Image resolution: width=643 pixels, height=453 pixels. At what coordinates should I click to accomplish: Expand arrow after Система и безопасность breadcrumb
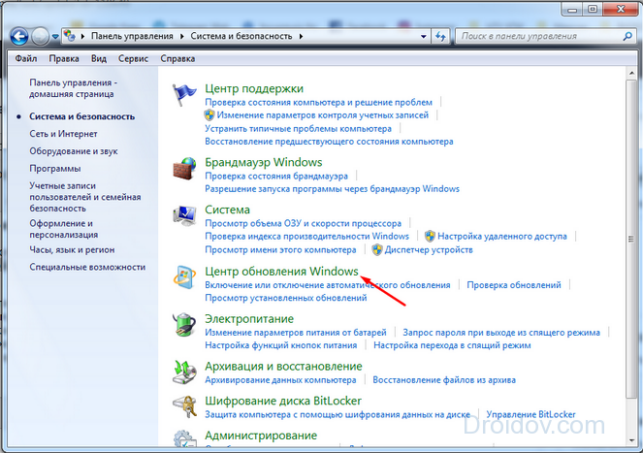tap(301, 36)
